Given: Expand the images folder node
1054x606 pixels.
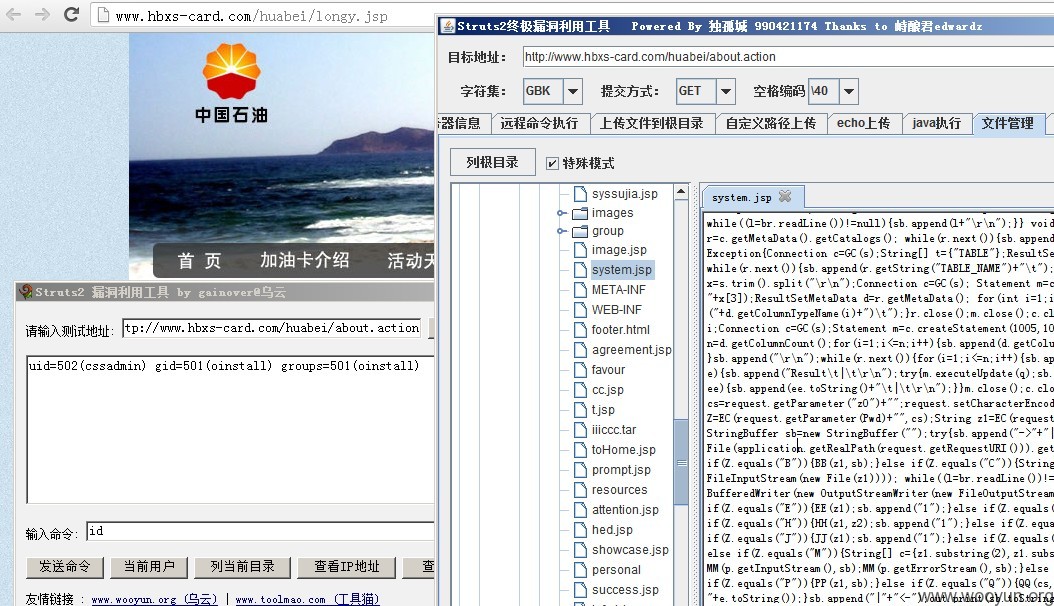Looking at the screenshot, I should (561, 213).
